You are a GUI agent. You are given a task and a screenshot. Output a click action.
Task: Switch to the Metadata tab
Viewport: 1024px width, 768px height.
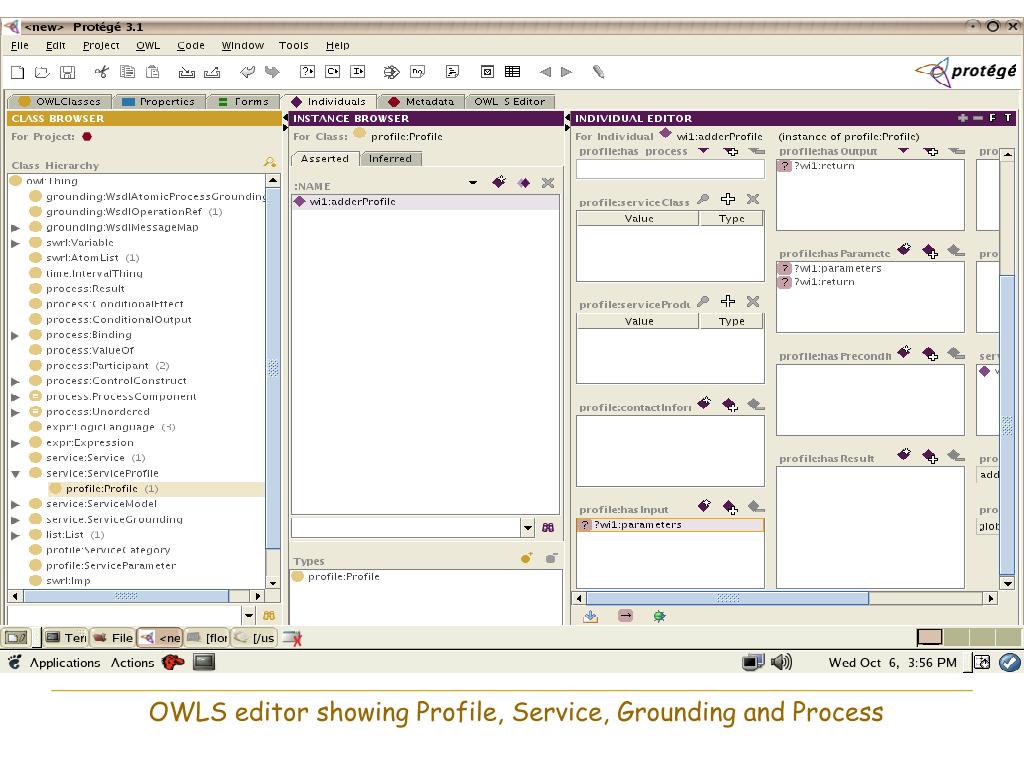[x=421, y=101]
